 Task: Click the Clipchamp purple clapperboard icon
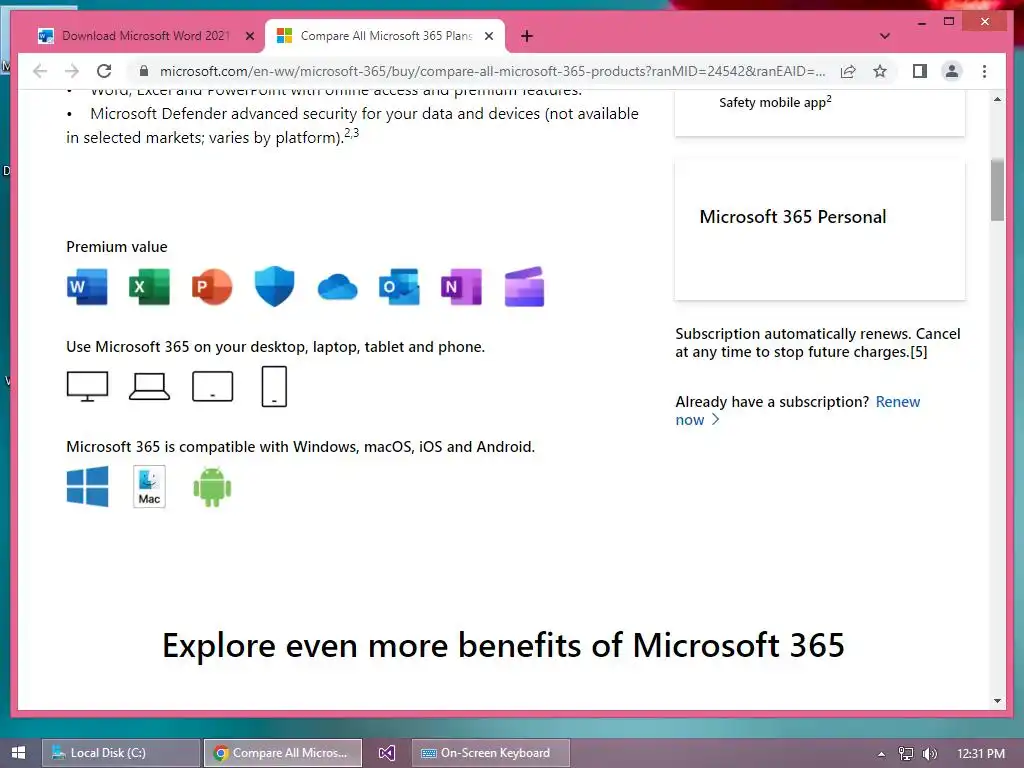coord(524,287)
